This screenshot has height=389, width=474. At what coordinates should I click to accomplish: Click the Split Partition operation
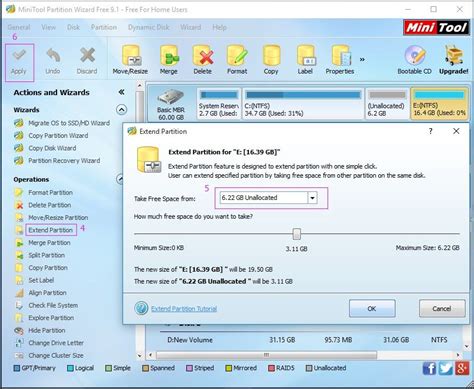click(46, 255)
